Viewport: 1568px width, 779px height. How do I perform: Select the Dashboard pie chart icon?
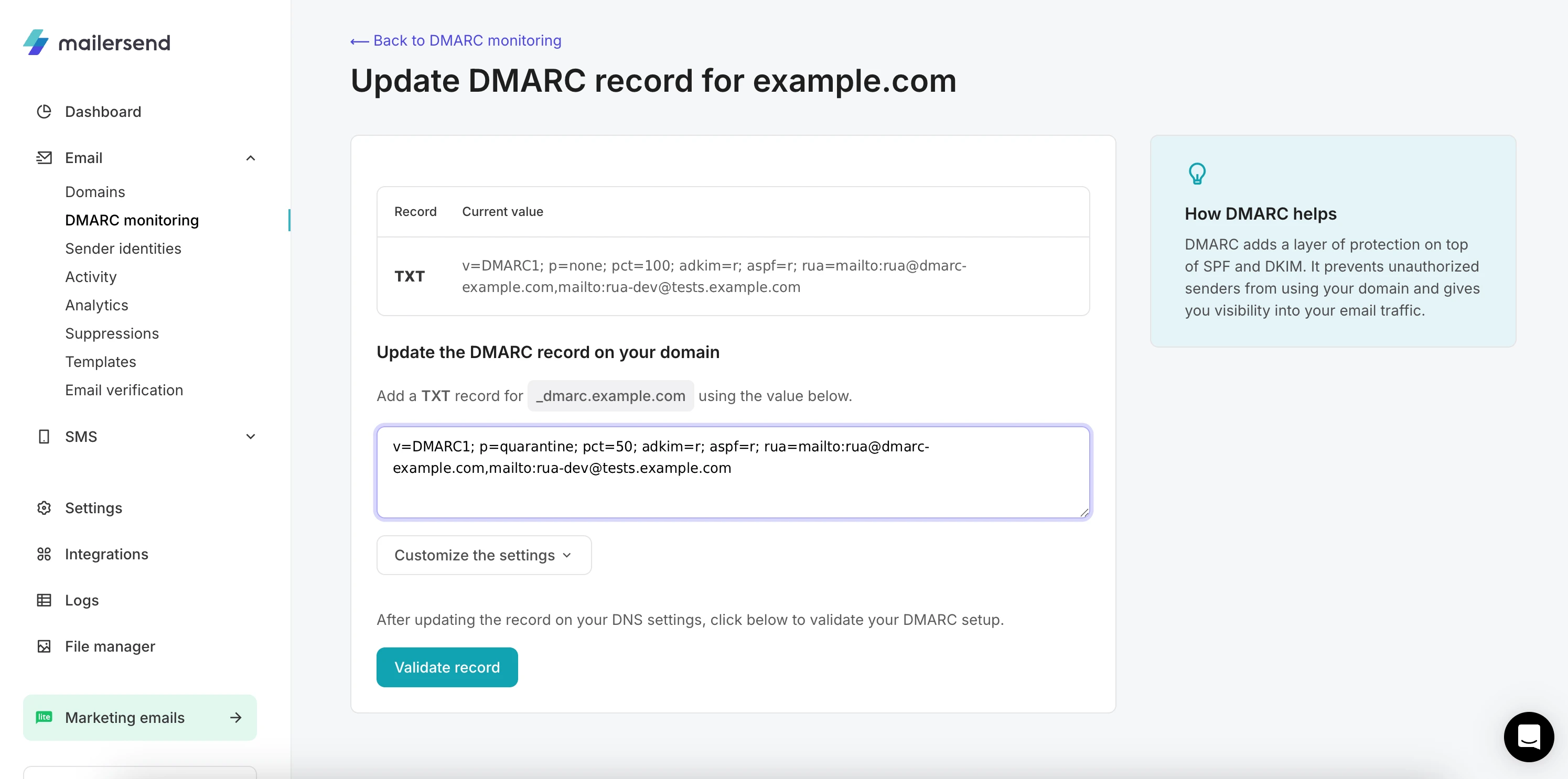pos(44,111)
